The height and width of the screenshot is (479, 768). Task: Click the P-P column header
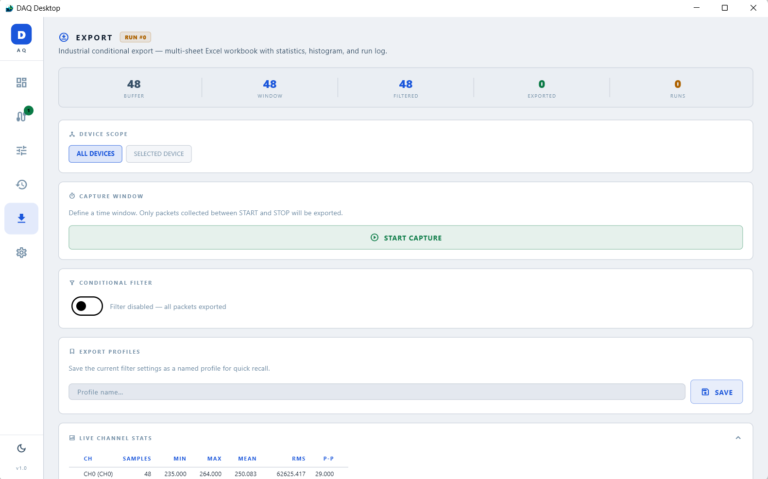pos(329,459)
